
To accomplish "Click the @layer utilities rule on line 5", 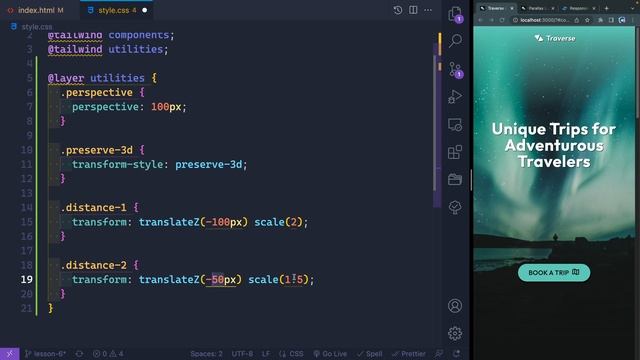I will 96,78.
